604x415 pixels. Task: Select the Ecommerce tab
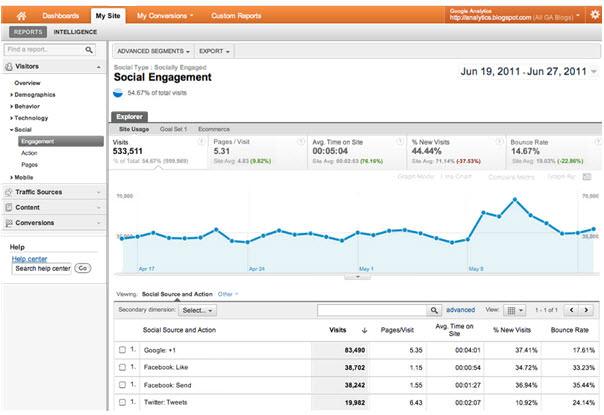tap(214, 129)
